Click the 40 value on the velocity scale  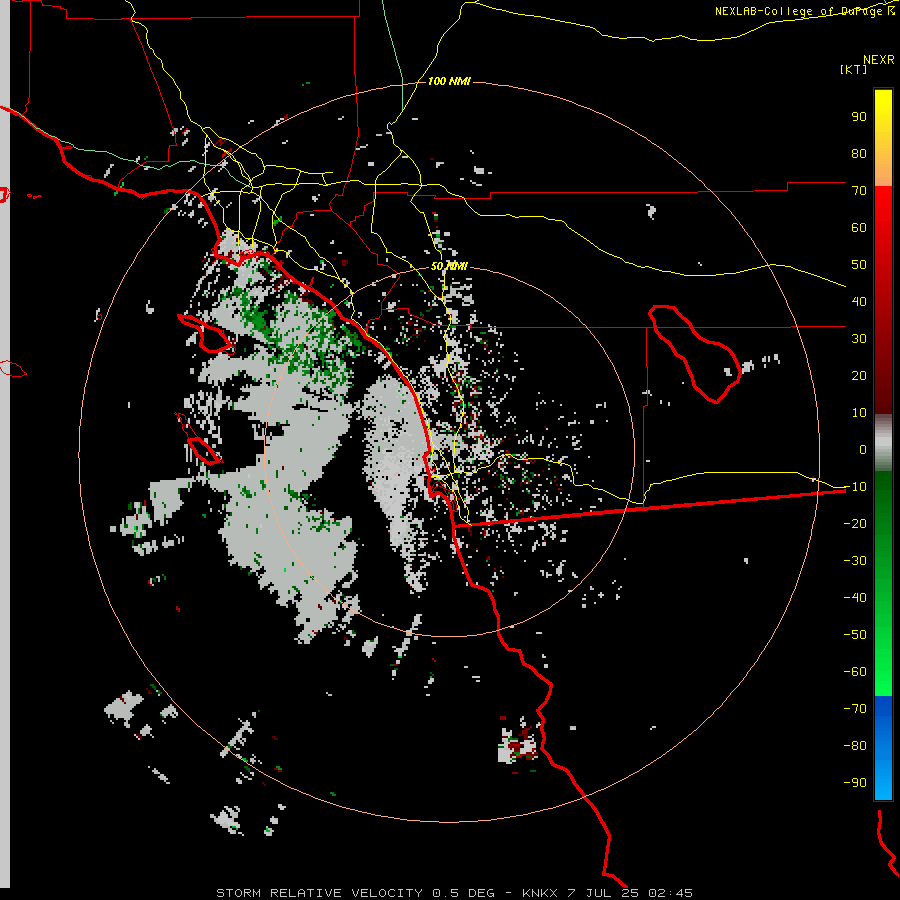859,302
